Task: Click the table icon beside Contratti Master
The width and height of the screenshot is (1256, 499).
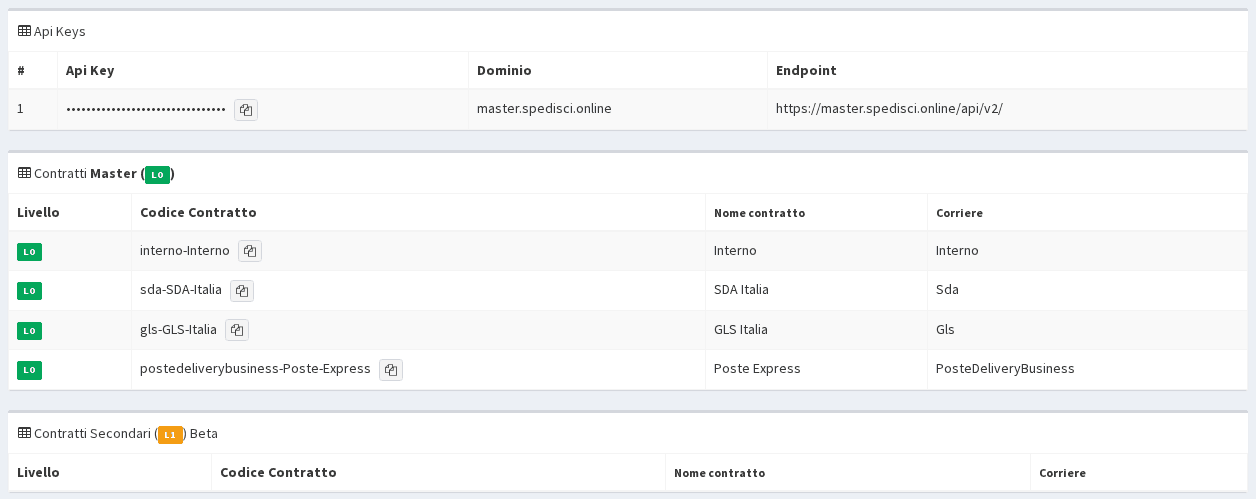Action: [x=25, y=173]
